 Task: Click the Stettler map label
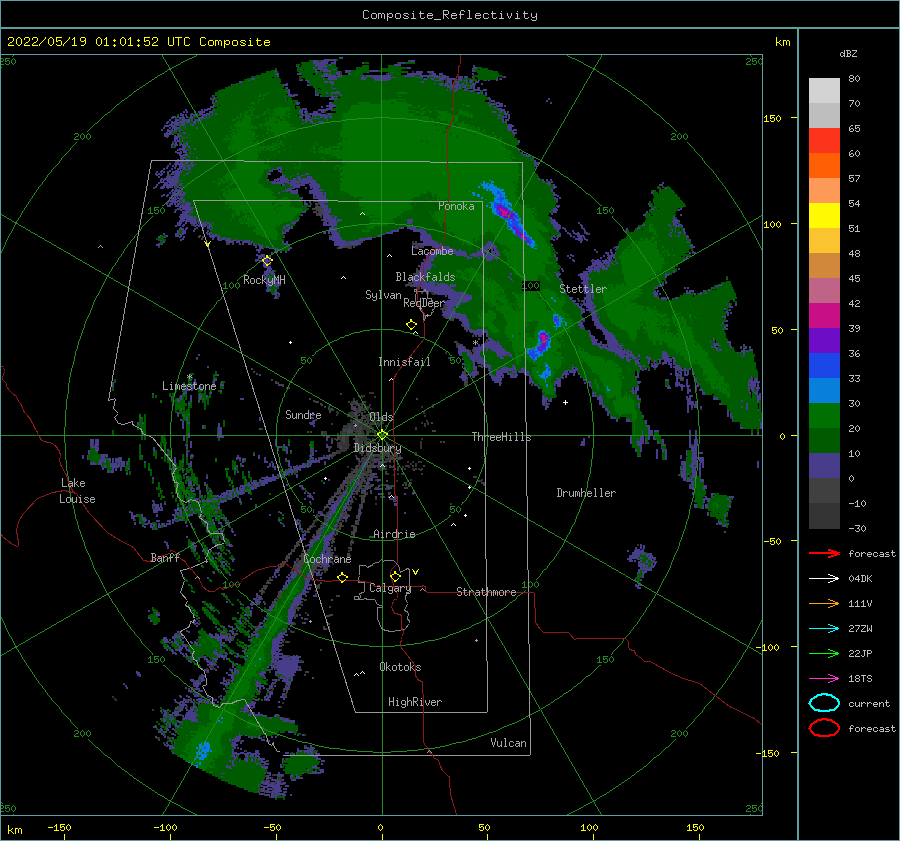[x=583, y=289]
